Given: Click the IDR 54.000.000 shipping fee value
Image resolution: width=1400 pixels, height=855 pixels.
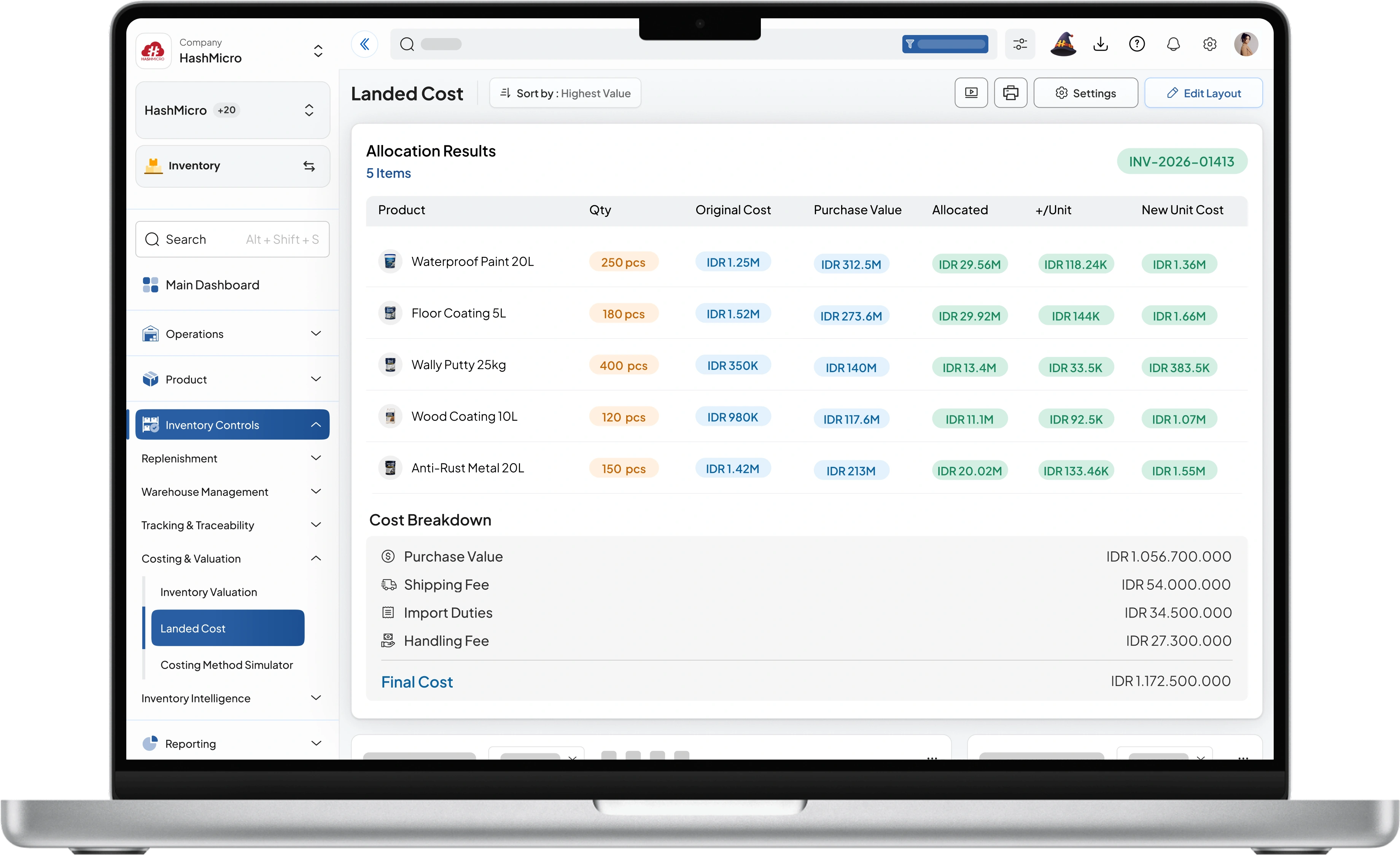Looking at the screenshot, I should pyautogui.click(x=1176, y=584).
